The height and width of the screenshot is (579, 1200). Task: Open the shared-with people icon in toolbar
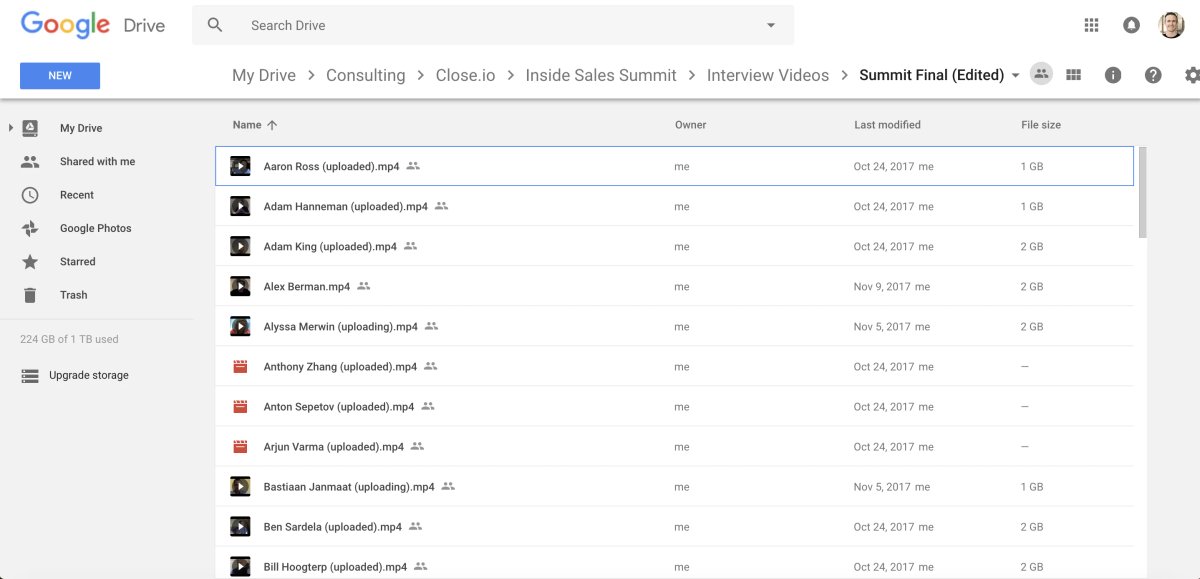coord(1042,74)
